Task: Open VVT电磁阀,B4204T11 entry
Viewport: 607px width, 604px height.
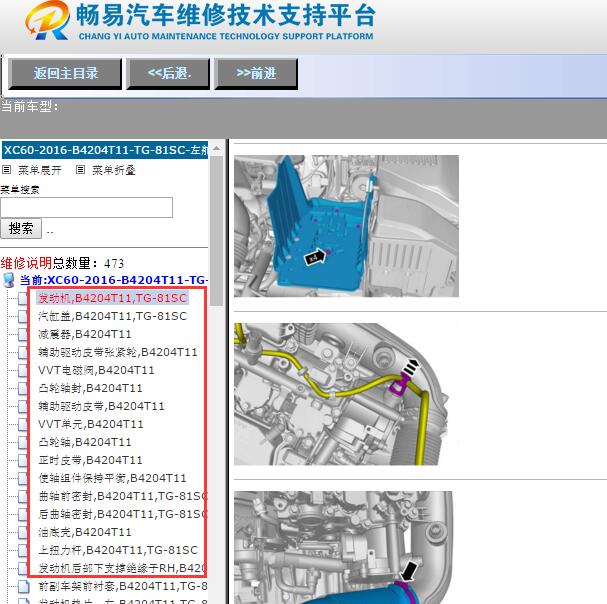Action: [96, 370]
